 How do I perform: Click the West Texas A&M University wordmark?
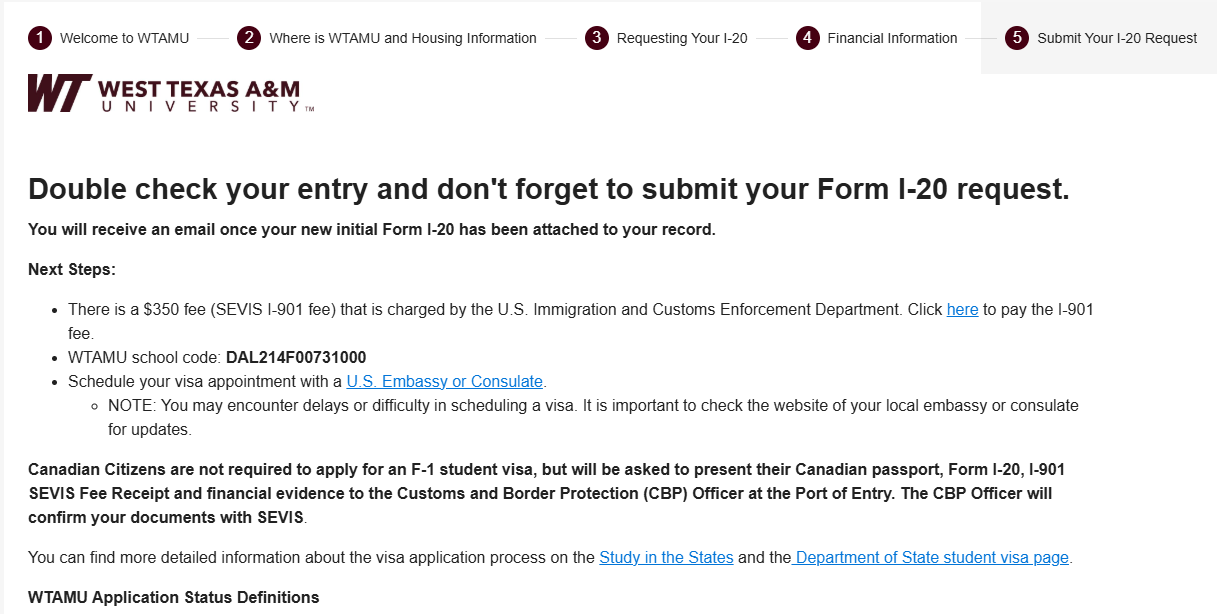click(206, 96)
